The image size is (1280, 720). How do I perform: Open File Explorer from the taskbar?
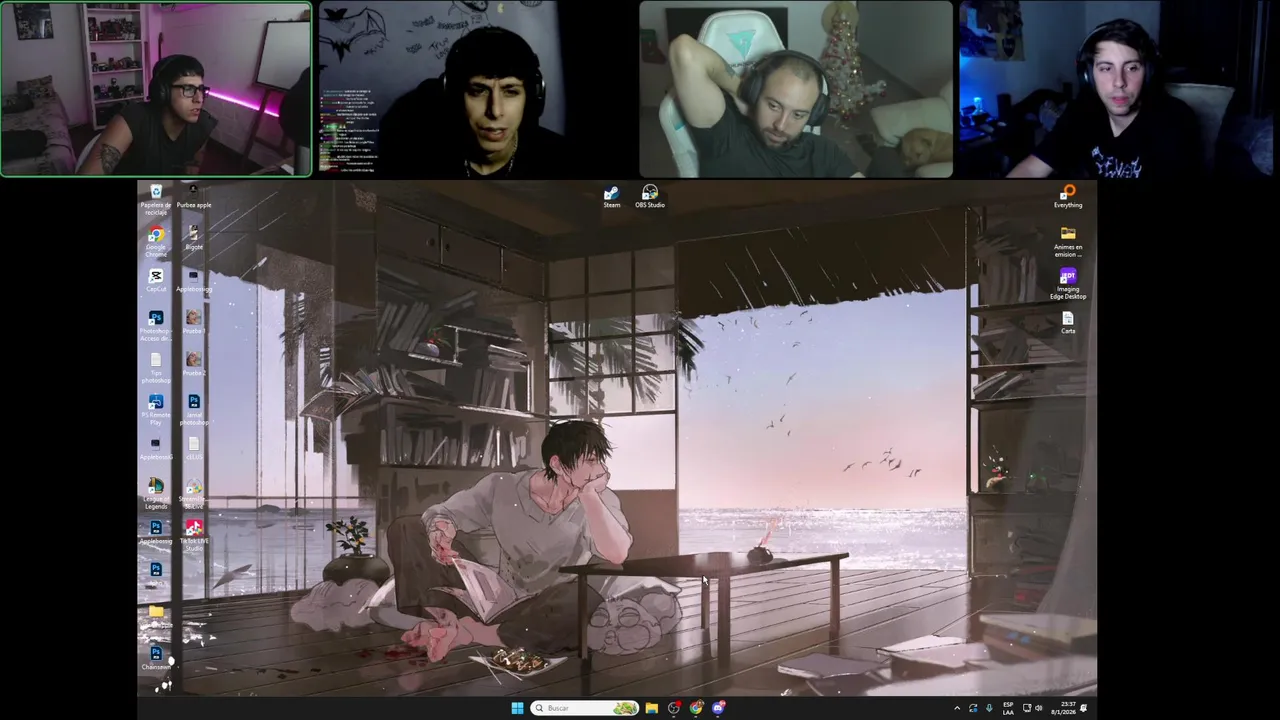pos(651,708)
